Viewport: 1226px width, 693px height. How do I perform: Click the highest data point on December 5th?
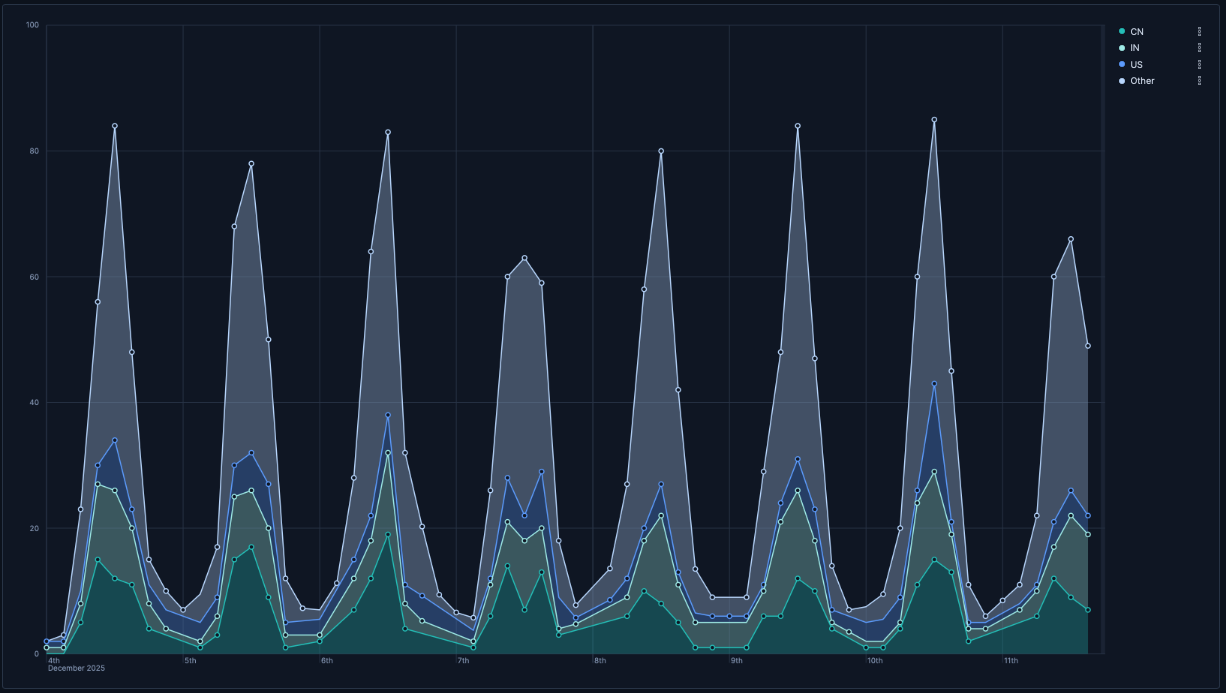click(x=251, y=164)
